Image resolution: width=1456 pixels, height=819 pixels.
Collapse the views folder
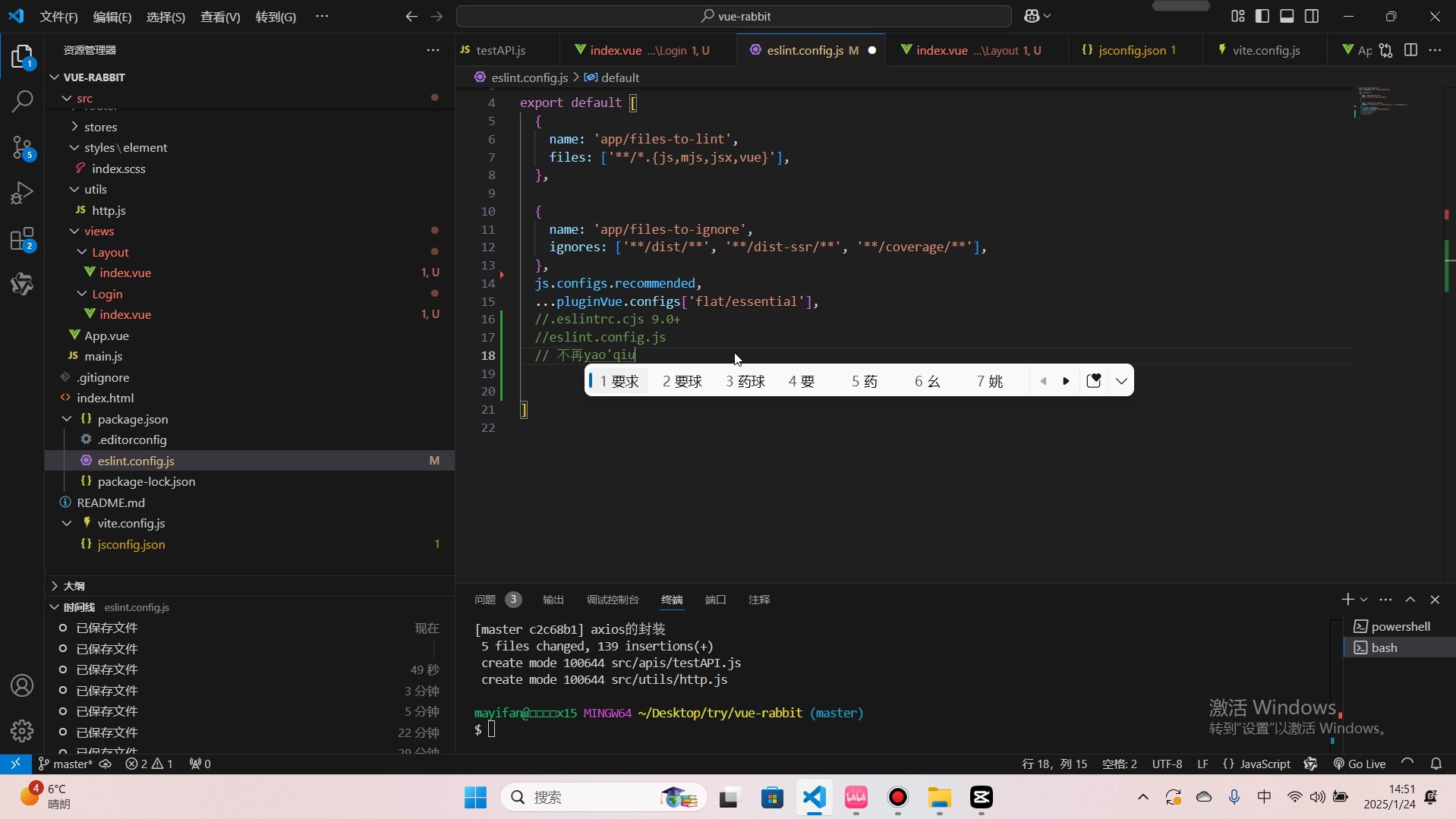(x=250, y=232)
